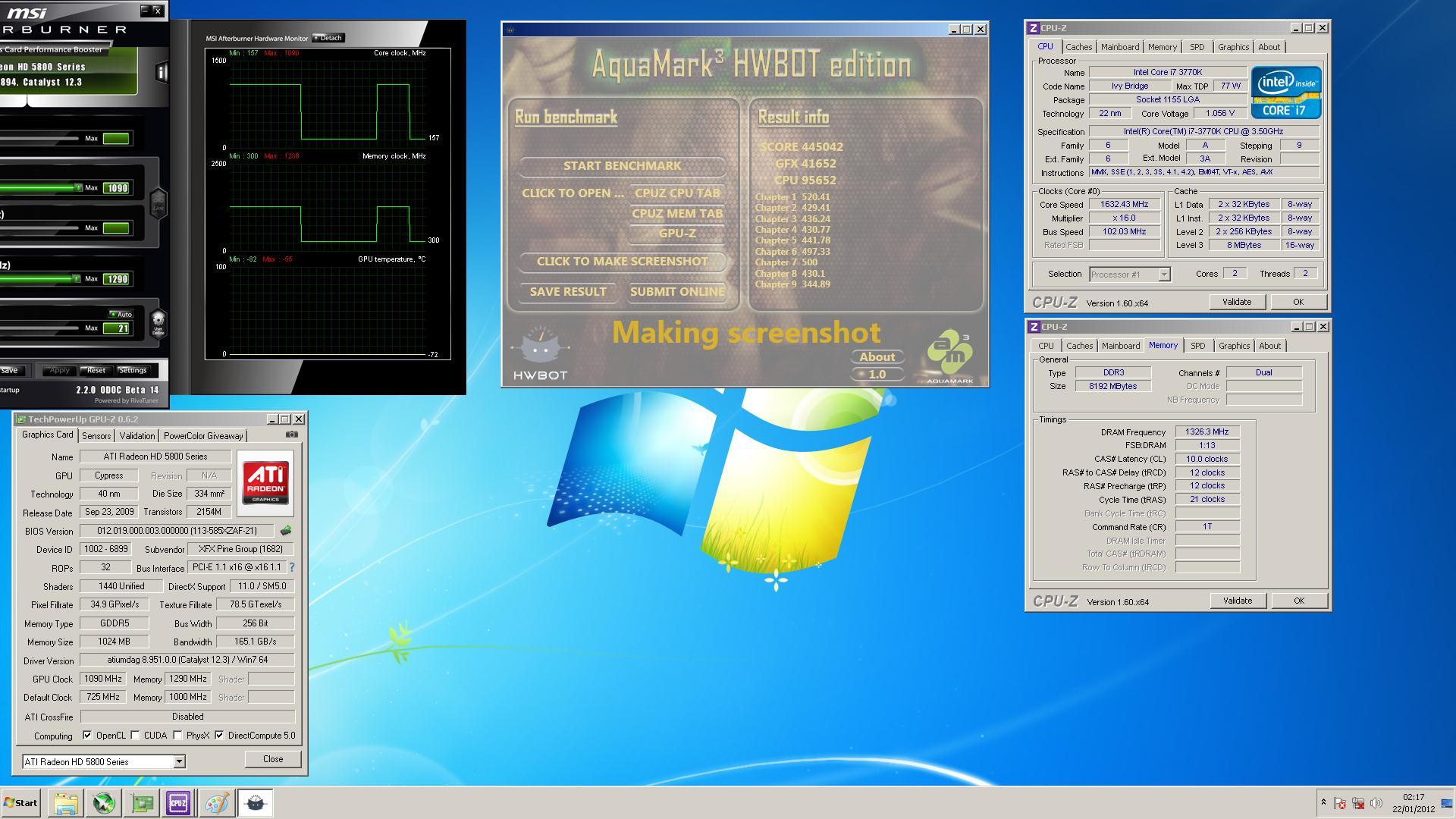
Task: Click the About button in AquaMark
Action: pyautogui.click(x=877, y=356)
